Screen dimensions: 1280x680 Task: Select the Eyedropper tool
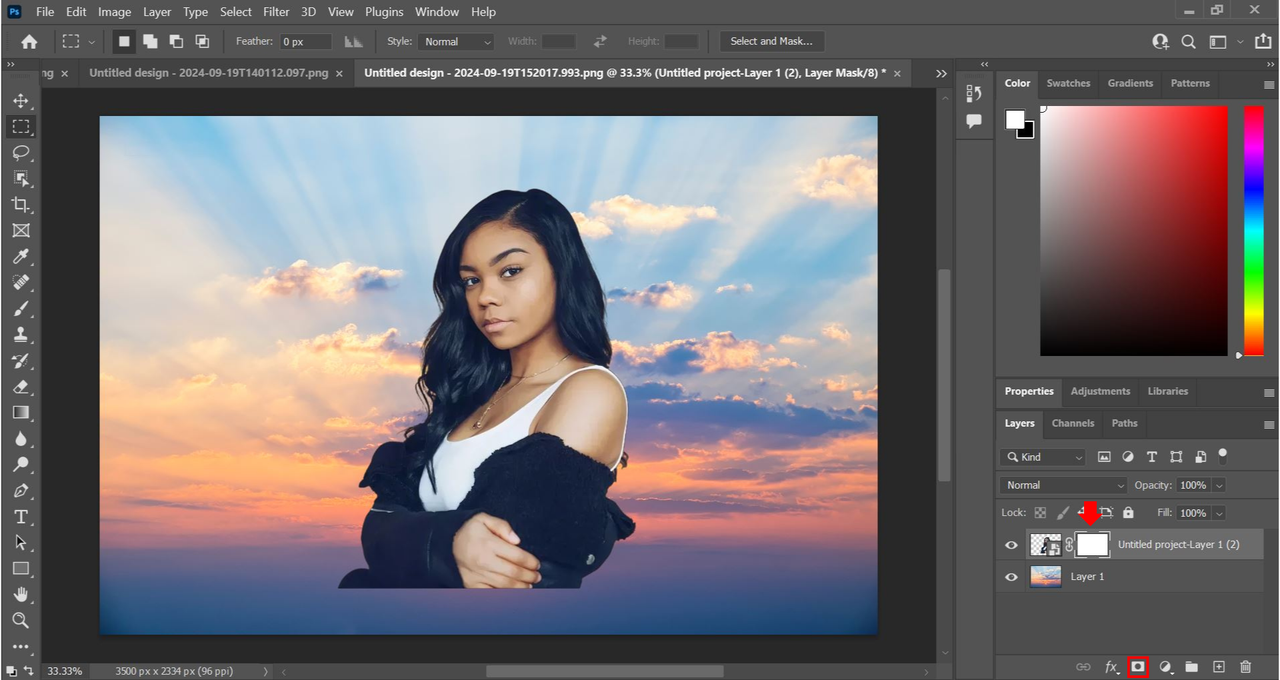pos(21,257)
